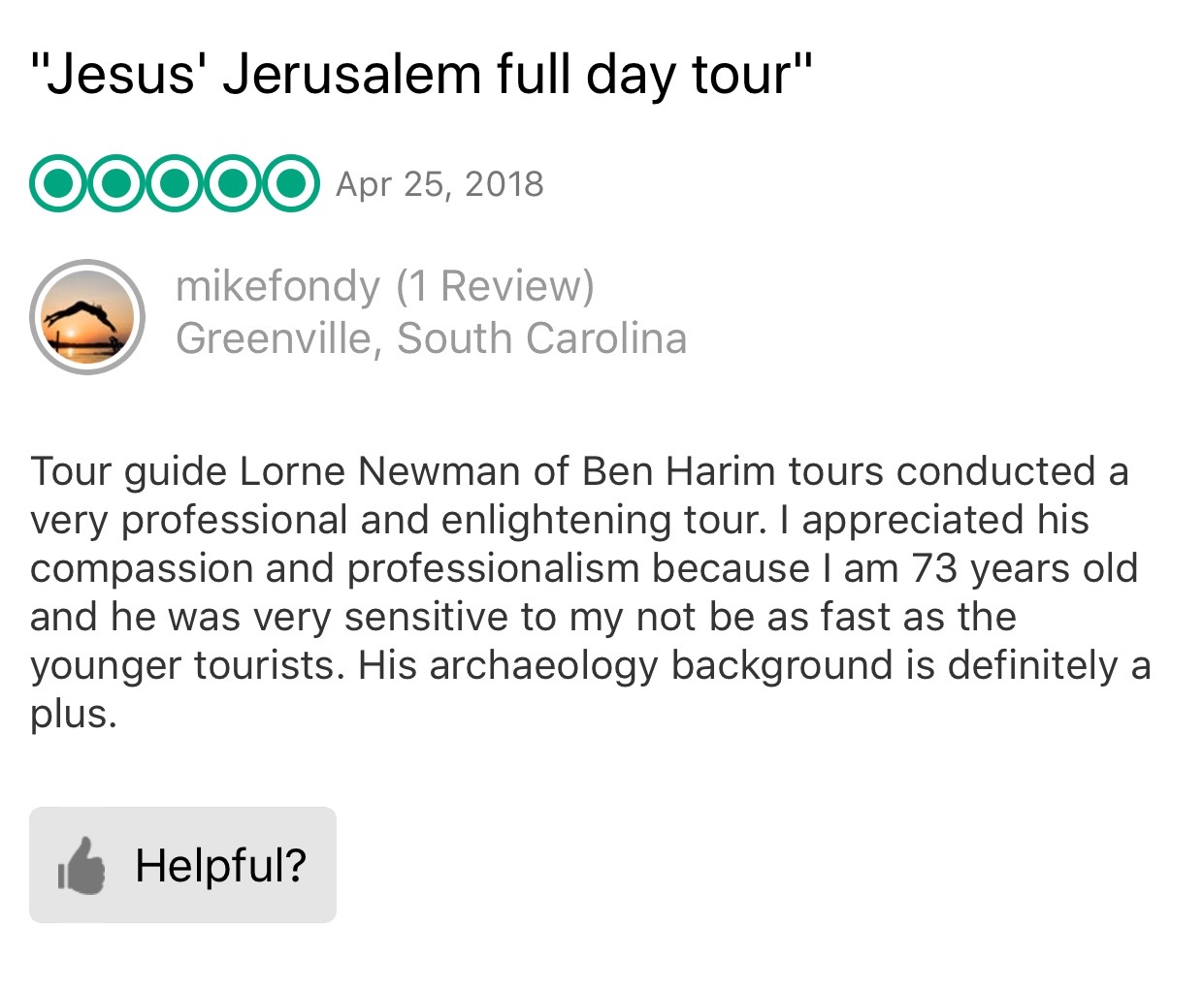This screenshot has height=992, width=1204.
Task: Click the Greenville, South Carolina location
Action: pyautogui.click(x=431, y=338)
